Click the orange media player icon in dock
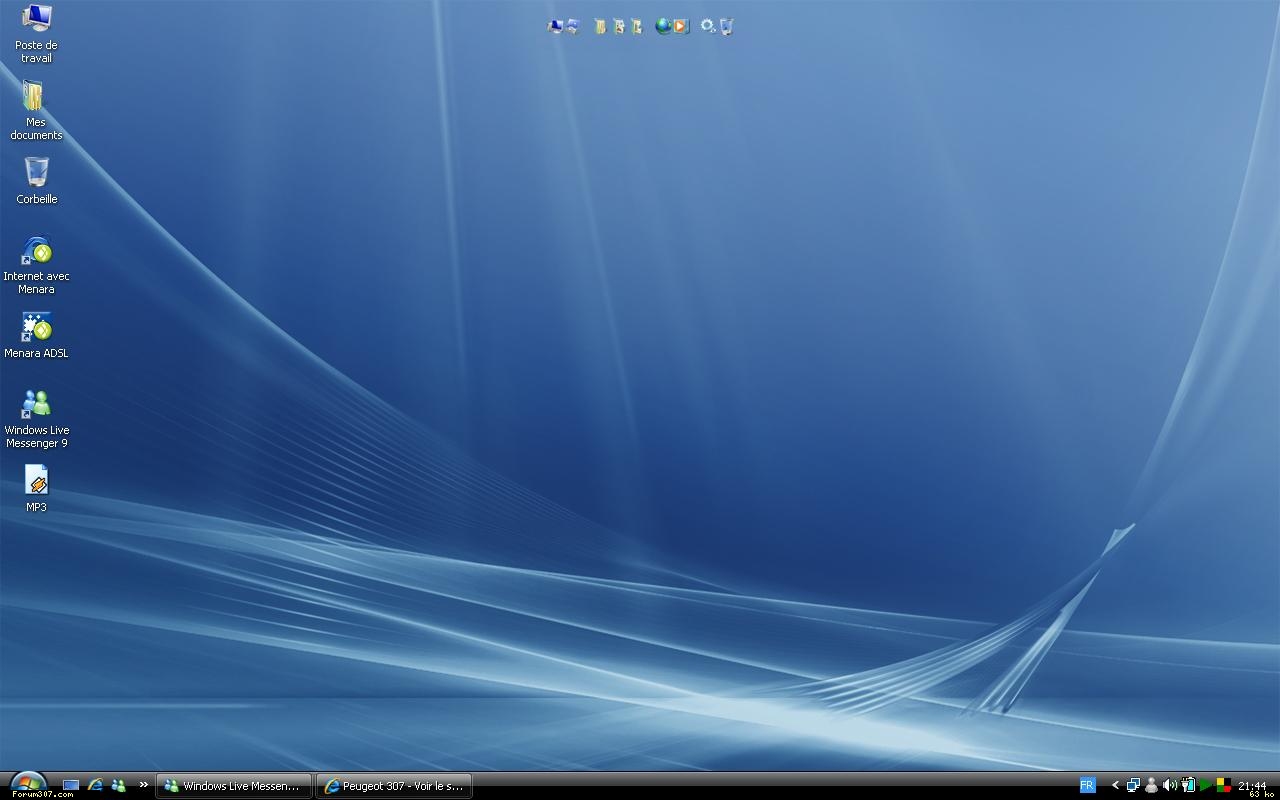This screenshot has width=1280, height=800. 681,26
